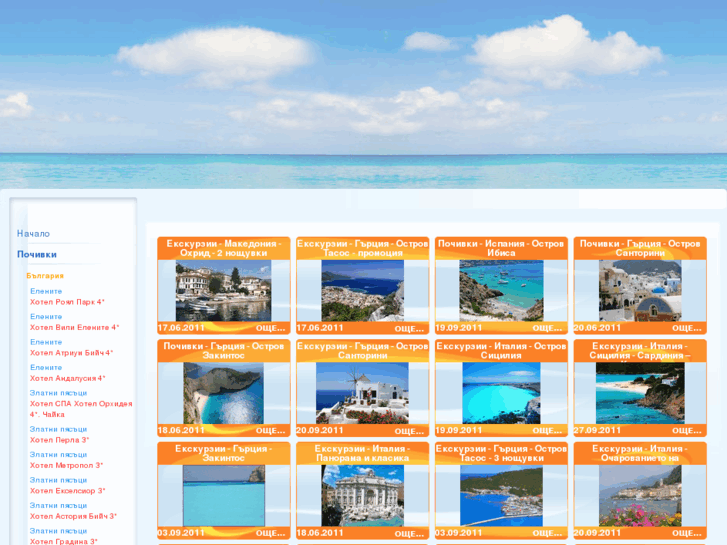Click Екскурзии Санторини windmill thumbnail

[363, 393]
